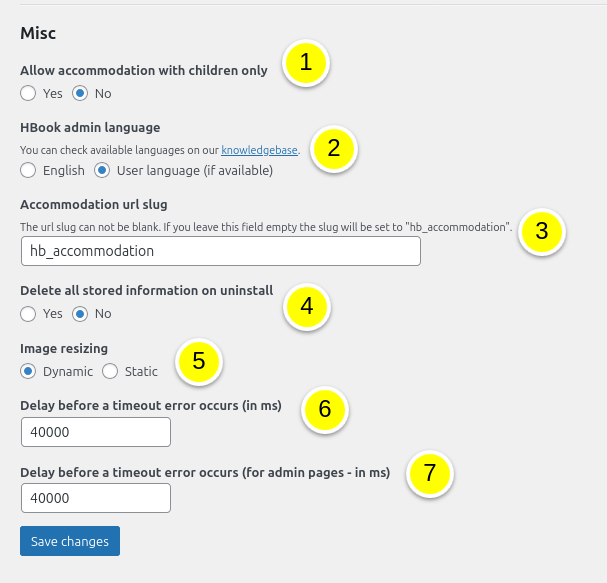This screenshot has height=583, width=607.
Task: Click the Save changes button
Action: pyautogui.click(x=70, y=541)
